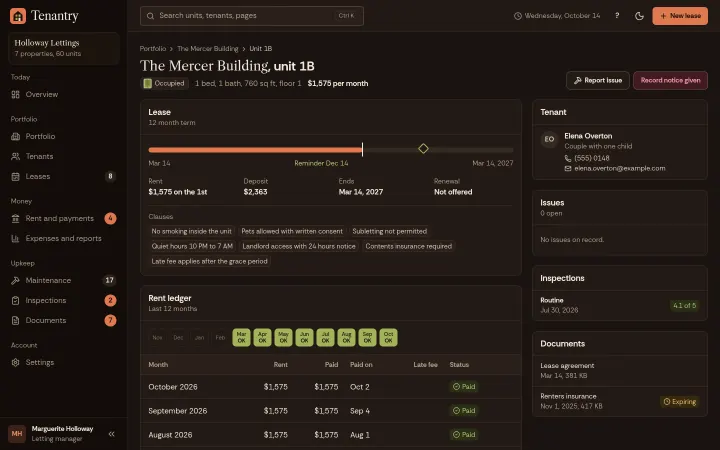Click the tenant email envelope icon
Image resolution: width=720 pixels, height=450 pixels.
point(568,169)
